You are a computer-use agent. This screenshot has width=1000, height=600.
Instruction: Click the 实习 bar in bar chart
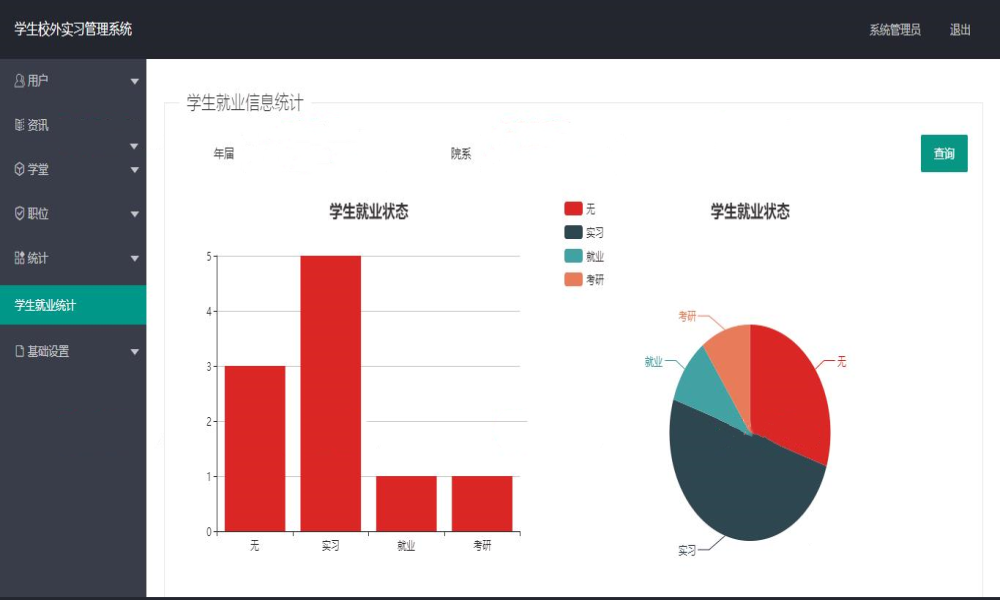click(x=330, y=393)
